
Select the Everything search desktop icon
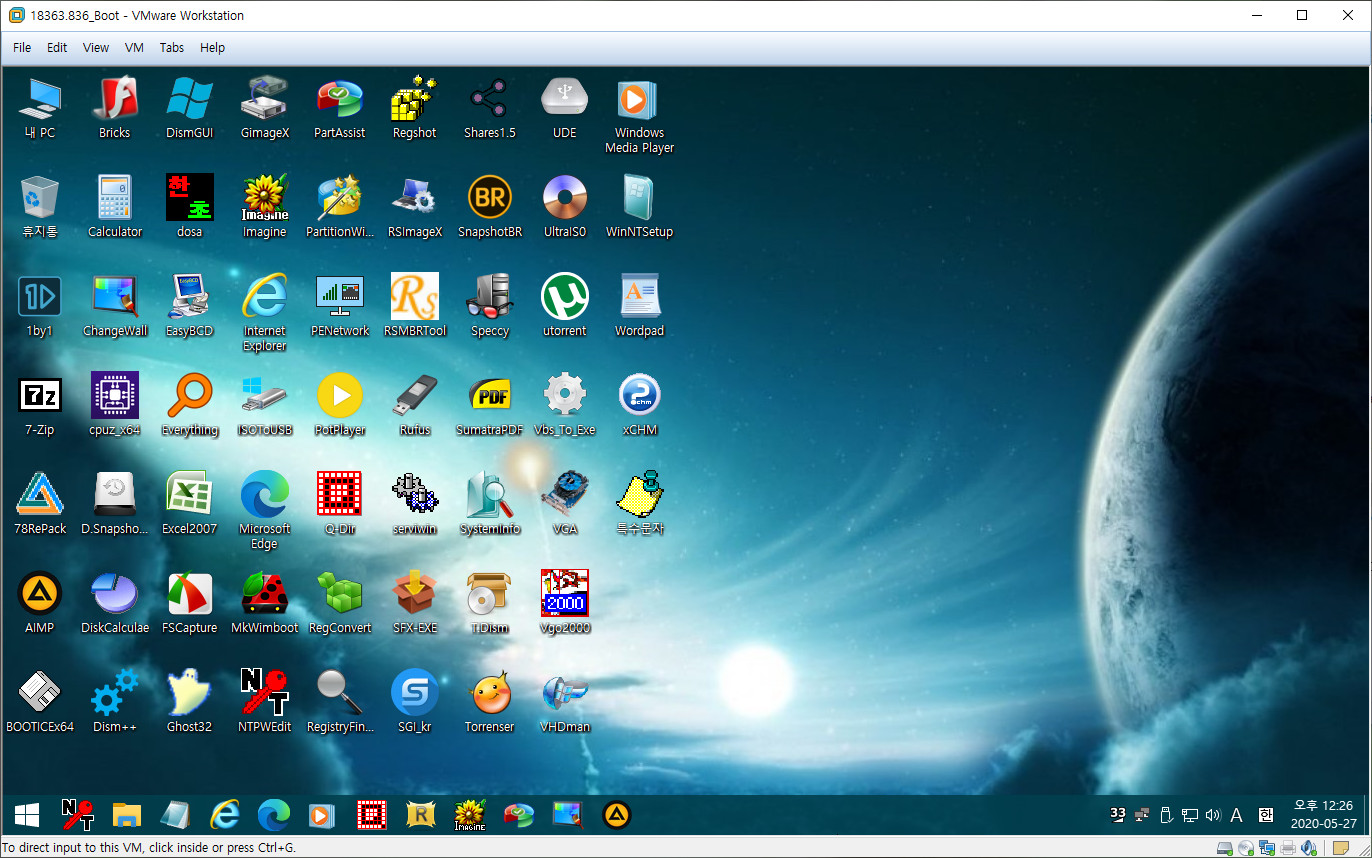click(190, 405)
